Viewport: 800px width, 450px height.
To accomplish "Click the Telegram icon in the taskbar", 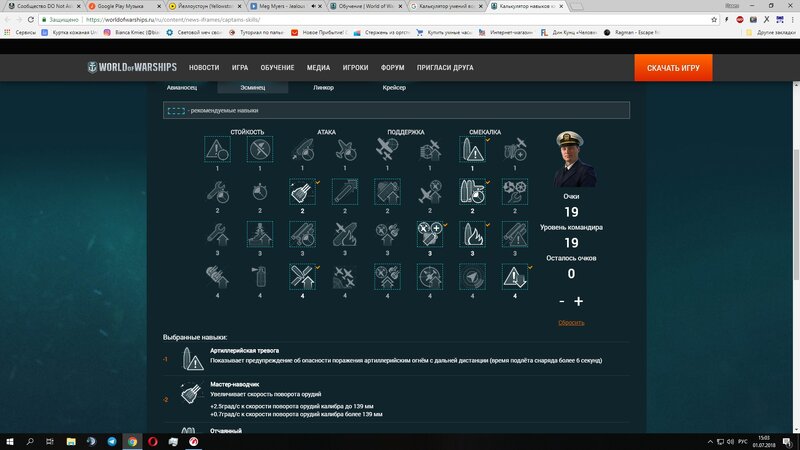I will click(x=111, y=441).
